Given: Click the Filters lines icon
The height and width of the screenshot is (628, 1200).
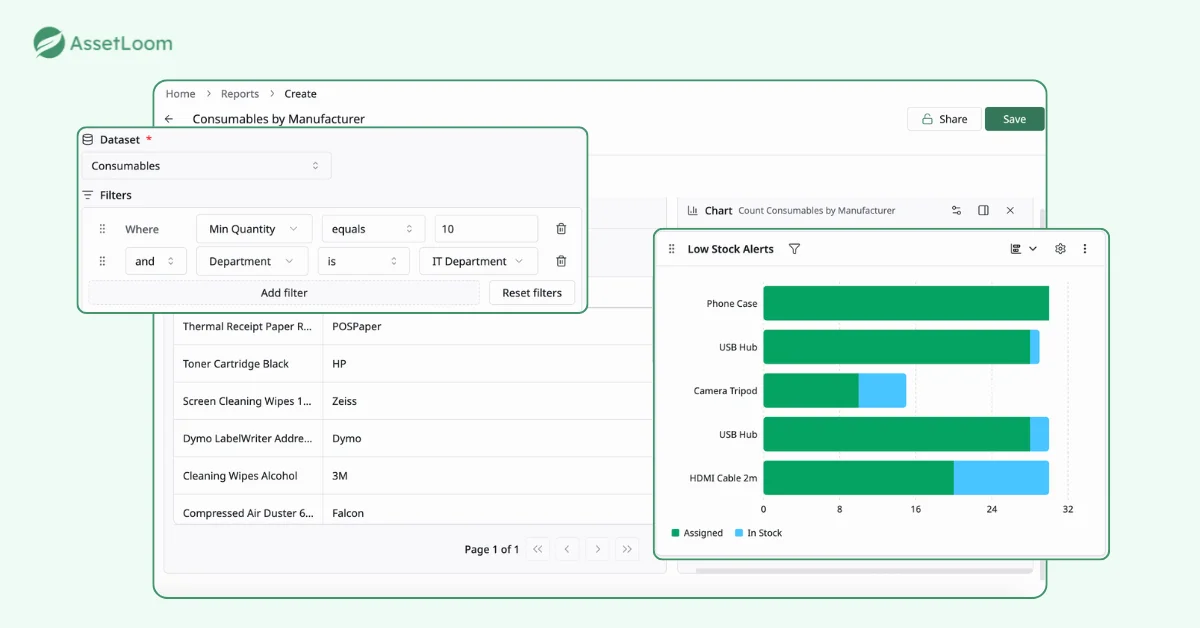Looking at the screenshot, I should (x=88, y=195).
